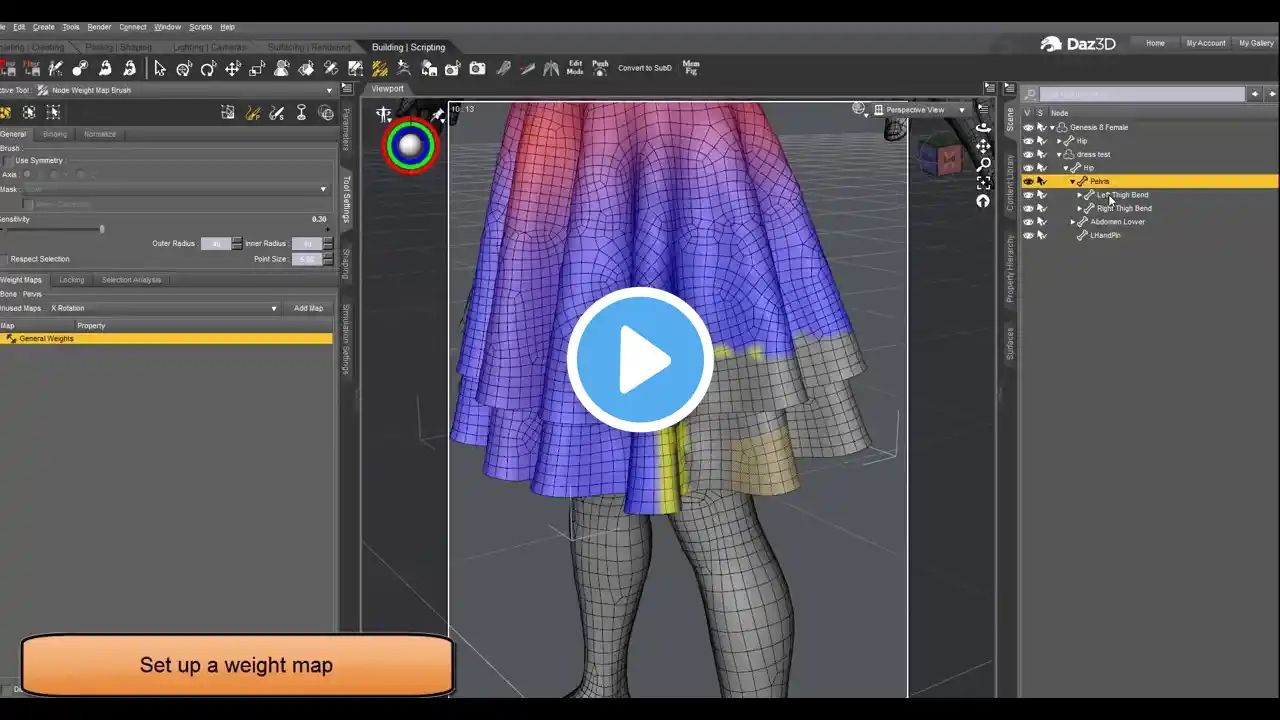Click the camera render icon in toolbar

[477, 68]
